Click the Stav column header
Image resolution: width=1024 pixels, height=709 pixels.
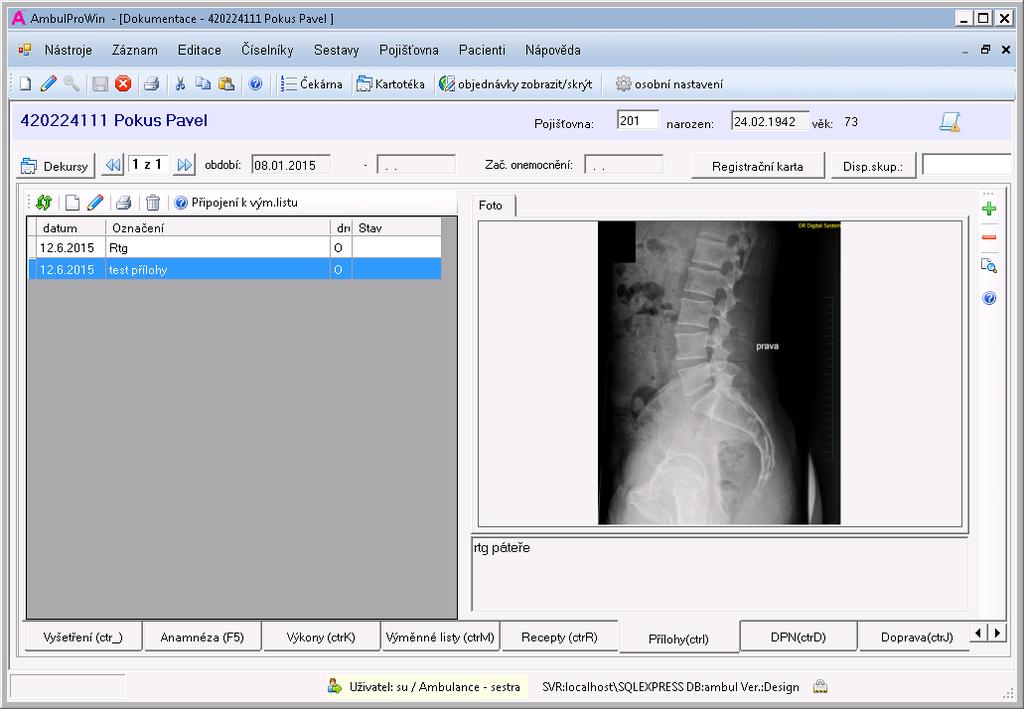[396, 228]
